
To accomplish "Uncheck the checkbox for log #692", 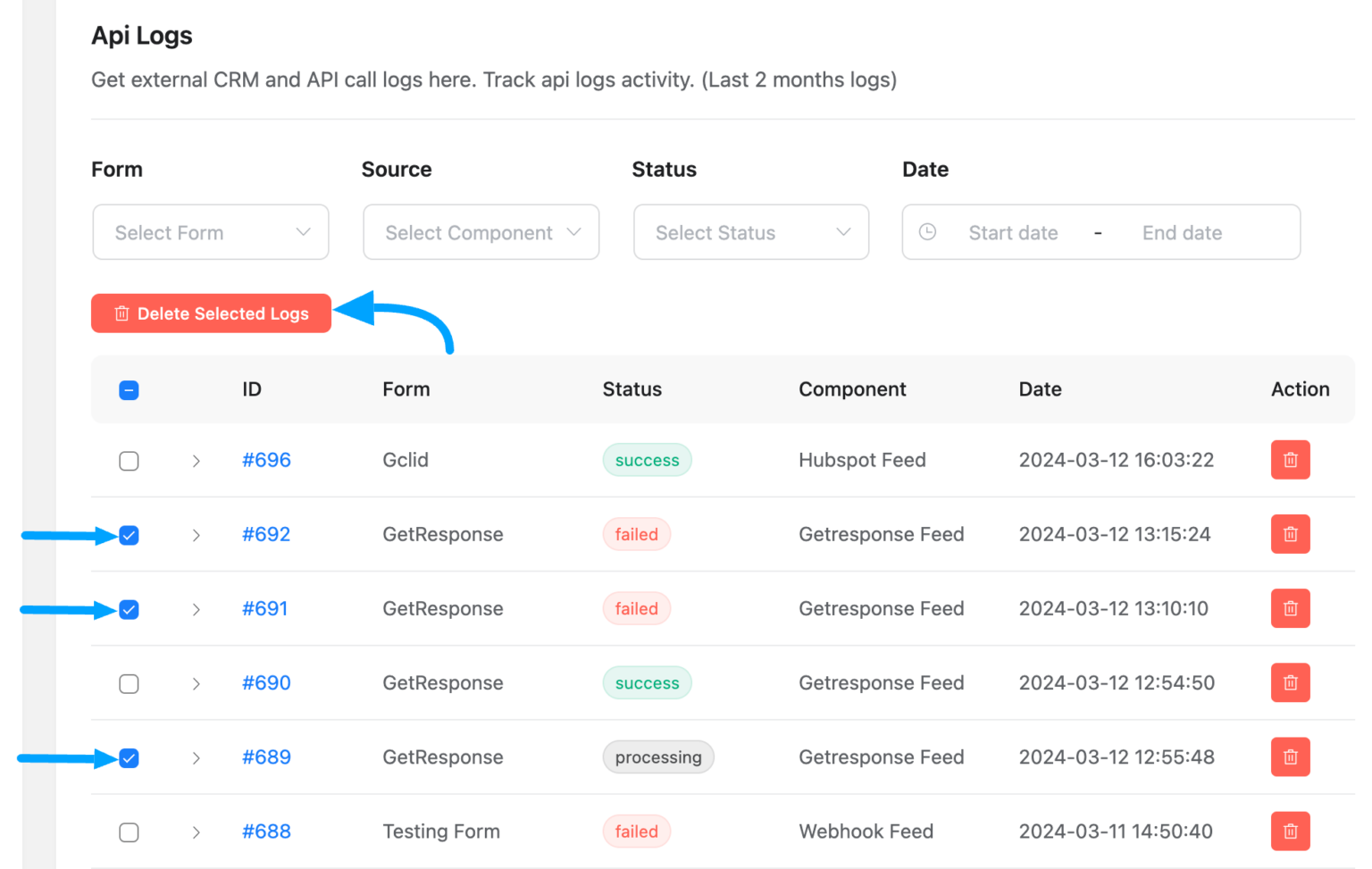I will [129, 535].
